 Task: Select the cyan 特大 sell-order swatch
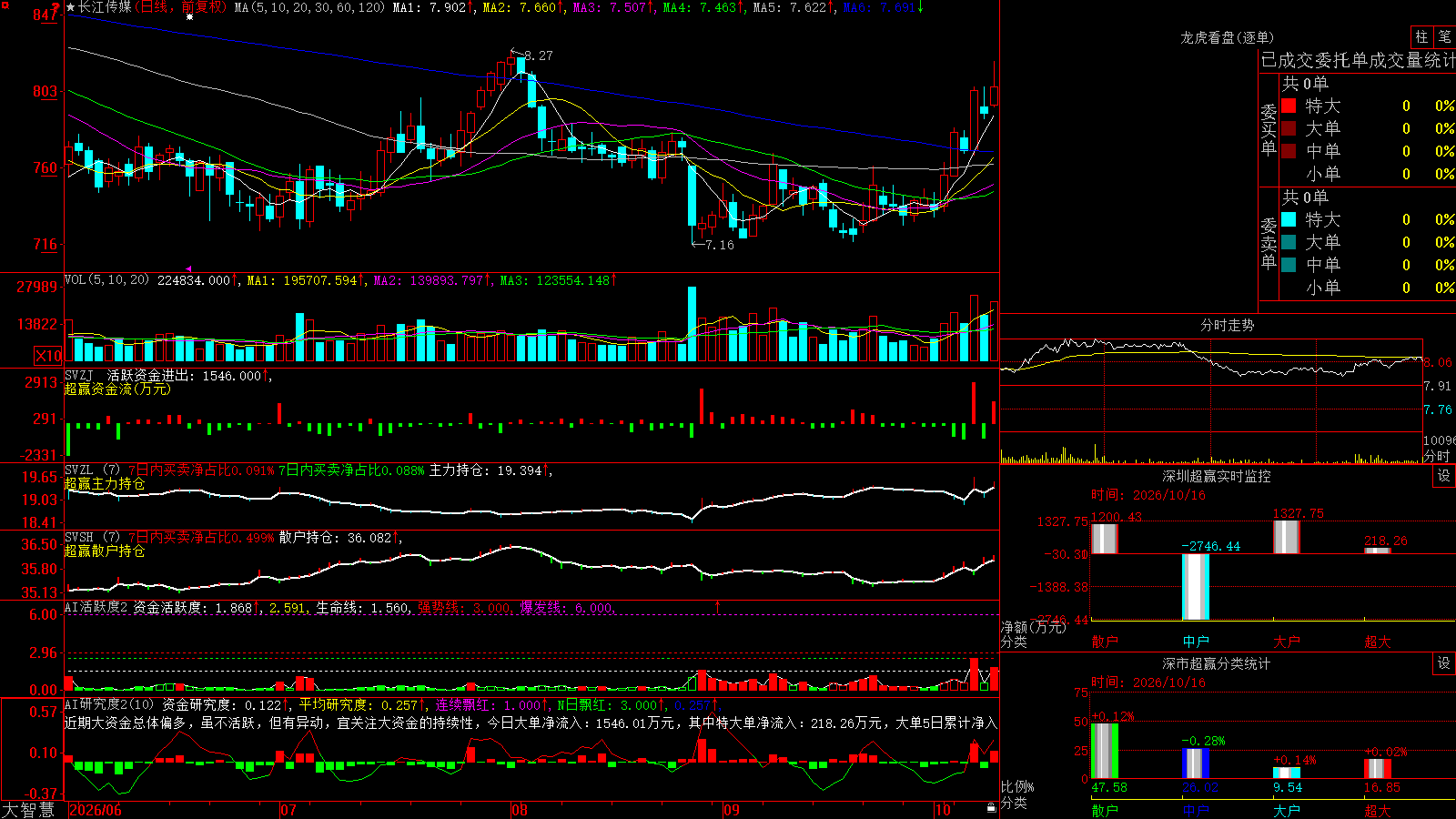coord(1289,219)
